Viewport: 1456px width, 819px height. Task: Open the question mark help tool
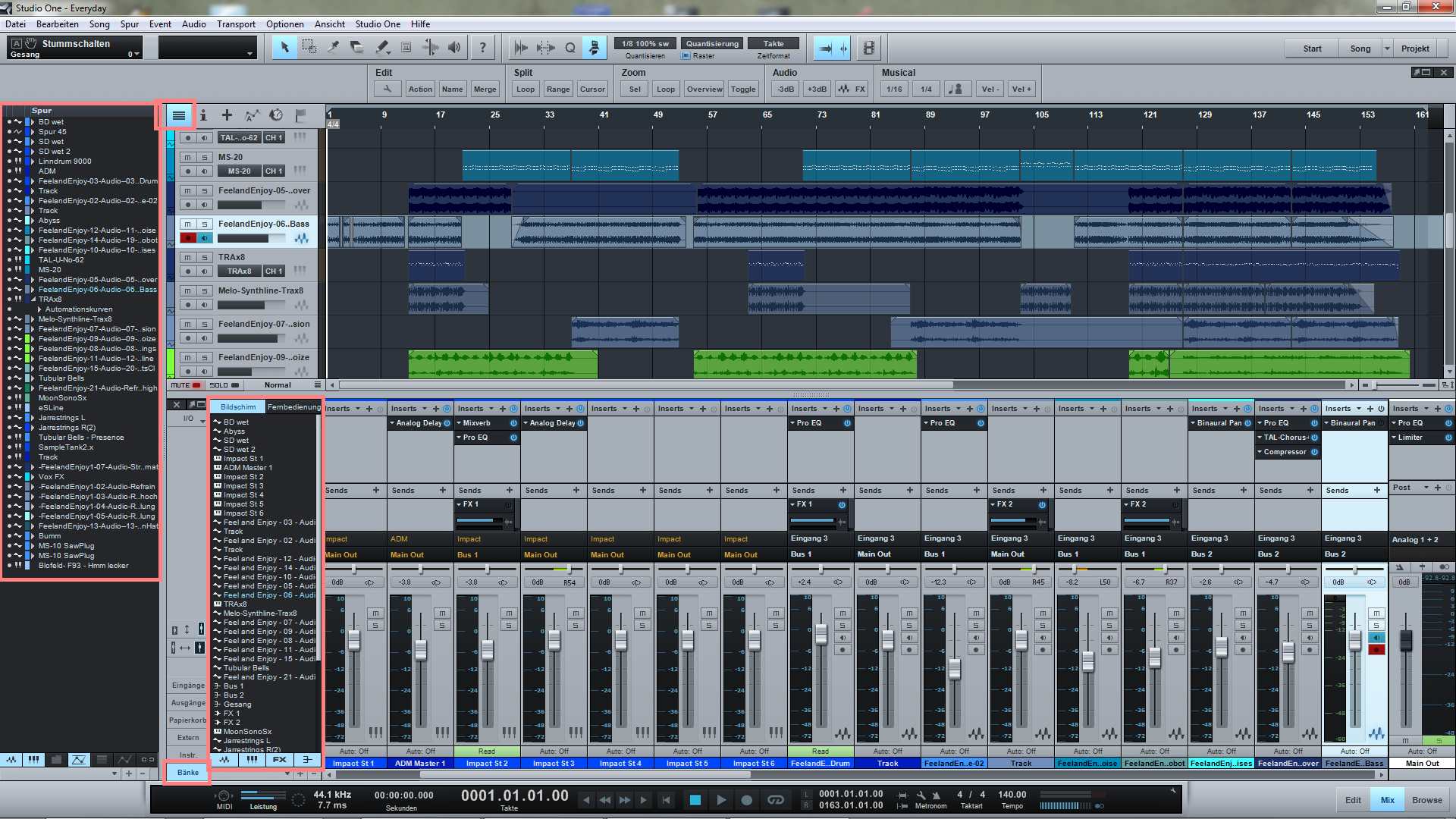(x=483, y=48)
